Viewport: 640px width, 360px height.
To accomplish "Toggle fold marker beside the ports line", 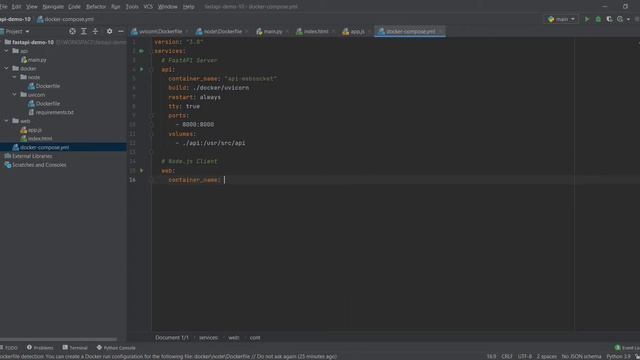I will (151, 116).
